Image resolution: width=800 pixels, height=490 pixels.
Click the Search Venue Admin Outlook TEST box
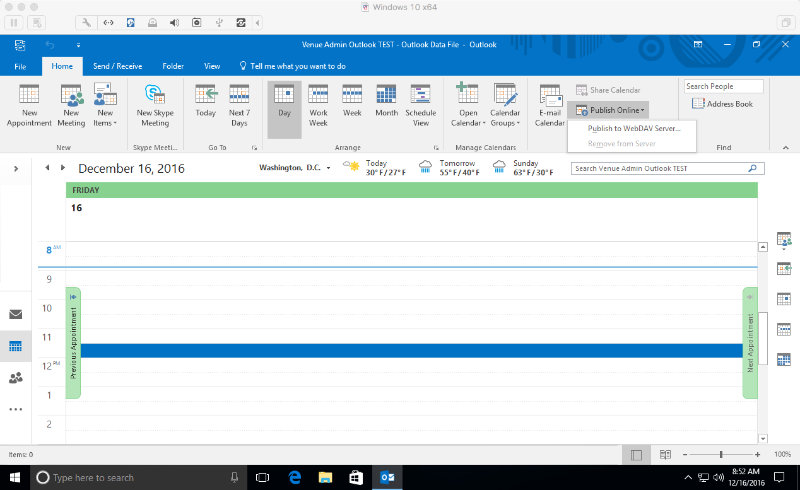point(667,168)
